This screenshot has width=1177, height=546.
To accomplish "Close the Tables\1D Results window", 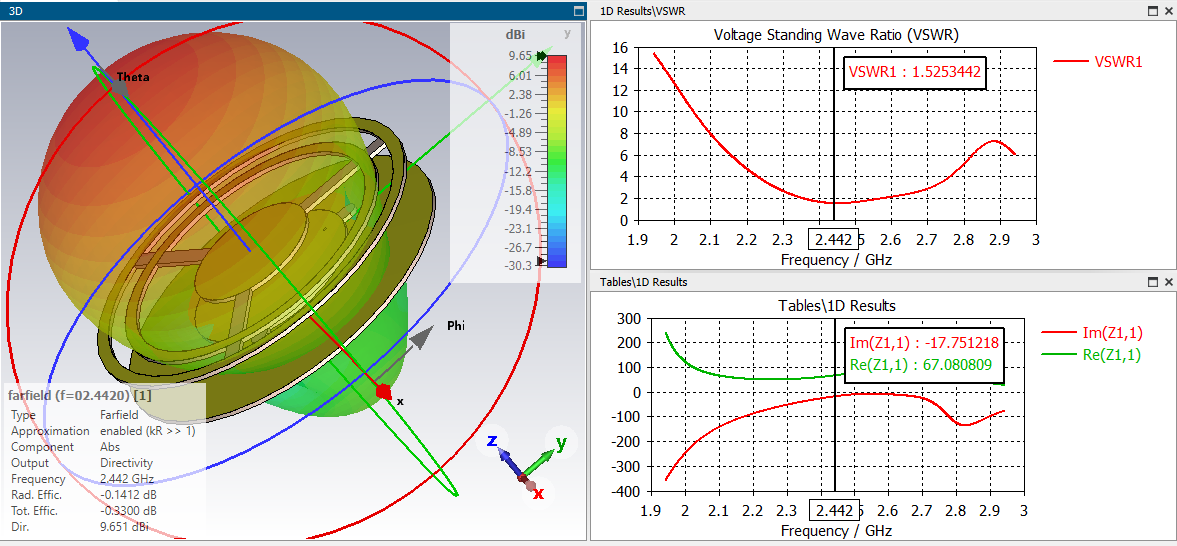I will tap(1169, 282).
